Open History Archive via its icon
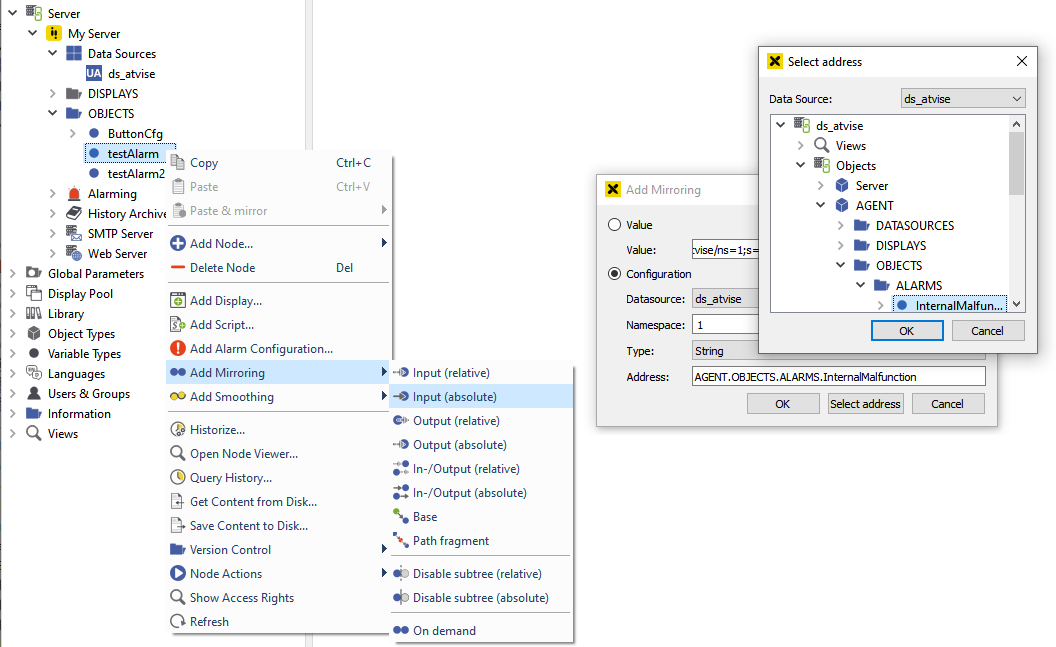Image resolution: width=1056 pixels, height=647 pixels. click(x=74, y=213)
